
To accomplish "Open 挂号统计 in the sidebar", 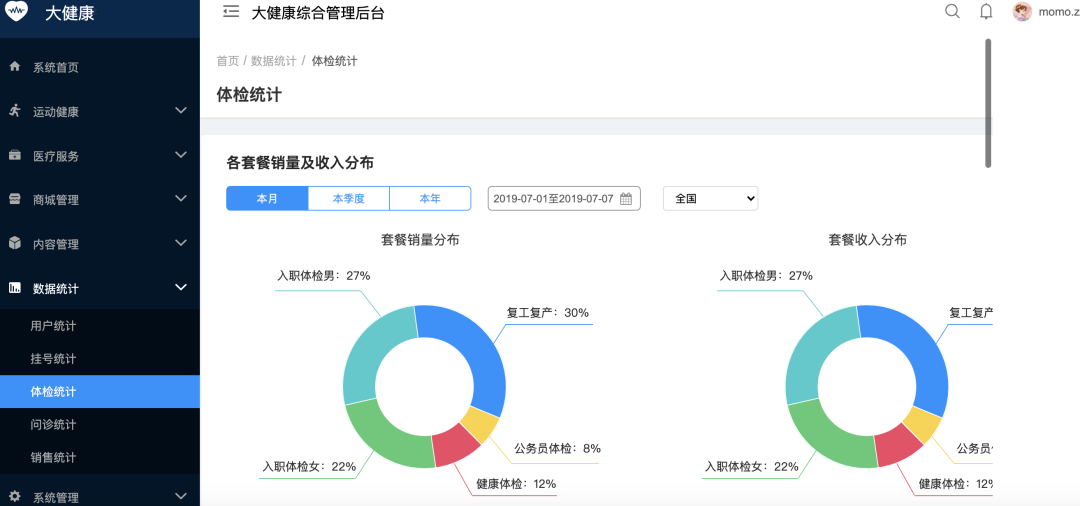I will click(54, 359).
